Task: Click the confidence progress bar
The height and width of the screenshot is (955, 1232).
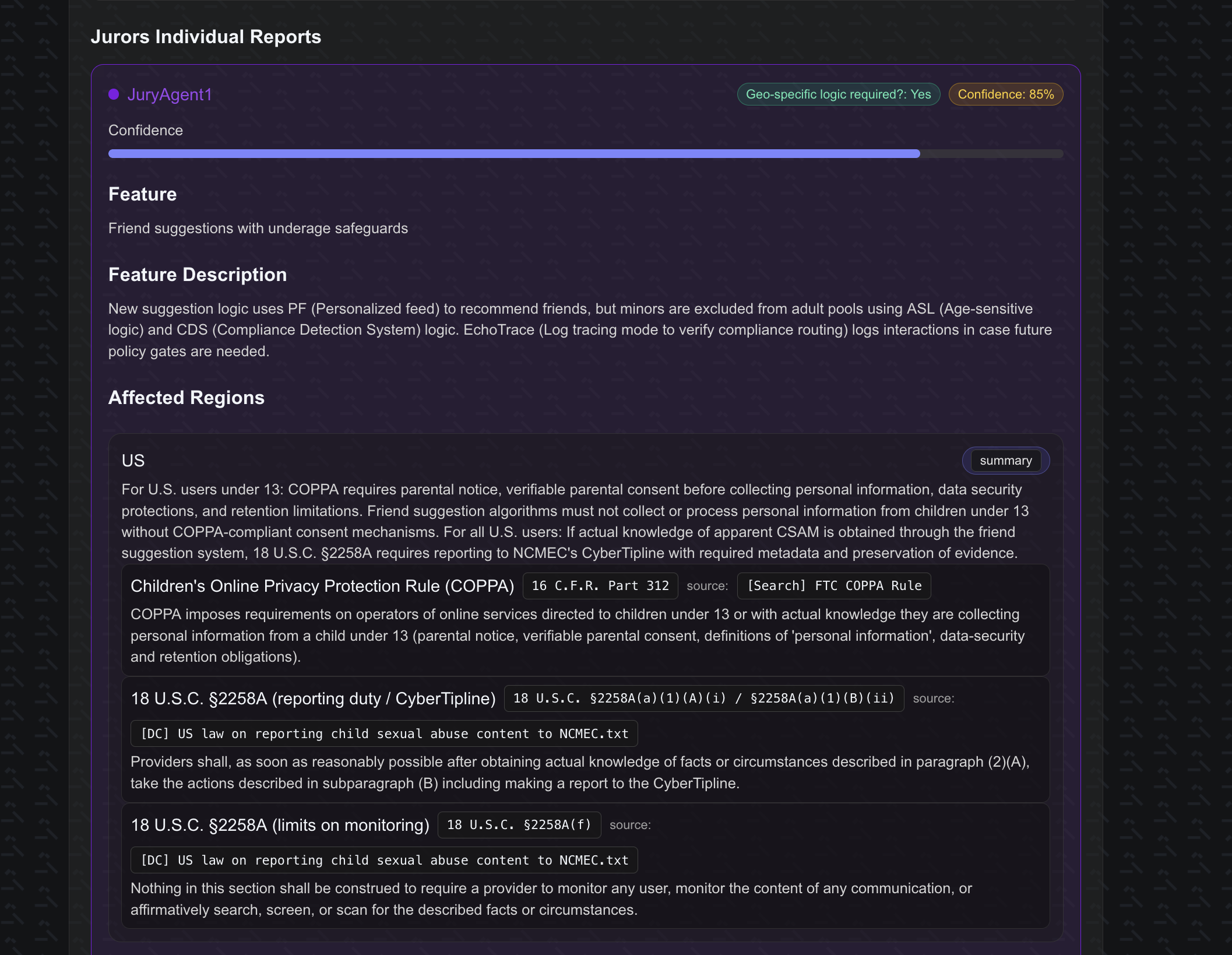Action: click(x=585, y=154)
